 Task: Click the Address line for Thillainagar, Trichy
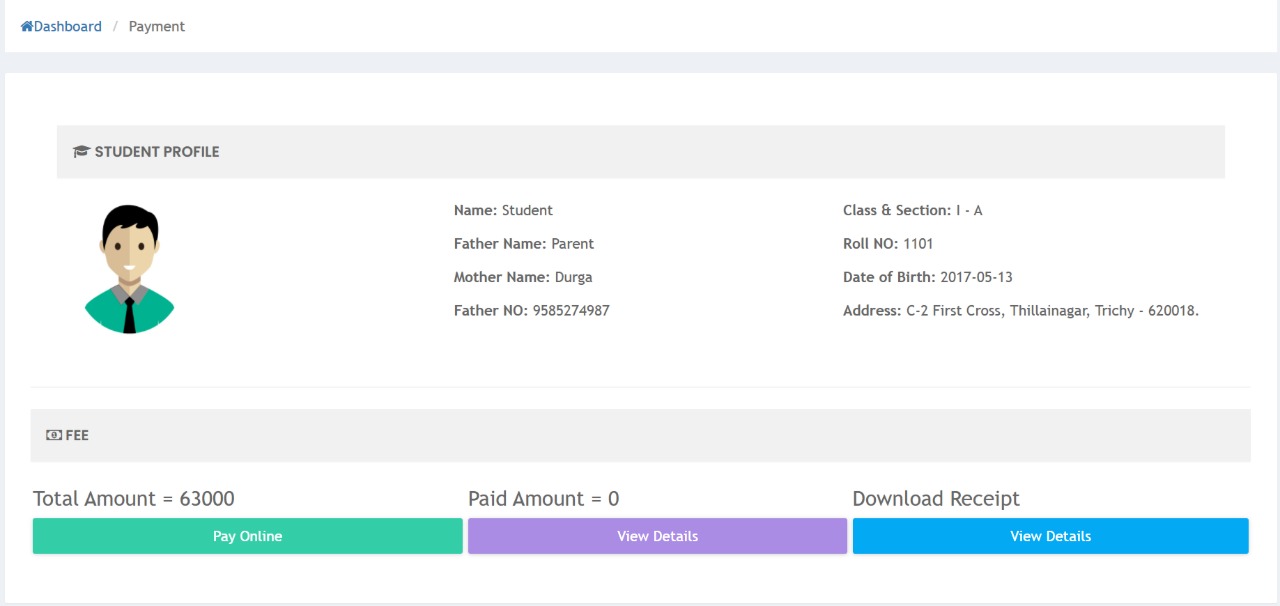pyautogui.click(x=1021, y=311)
